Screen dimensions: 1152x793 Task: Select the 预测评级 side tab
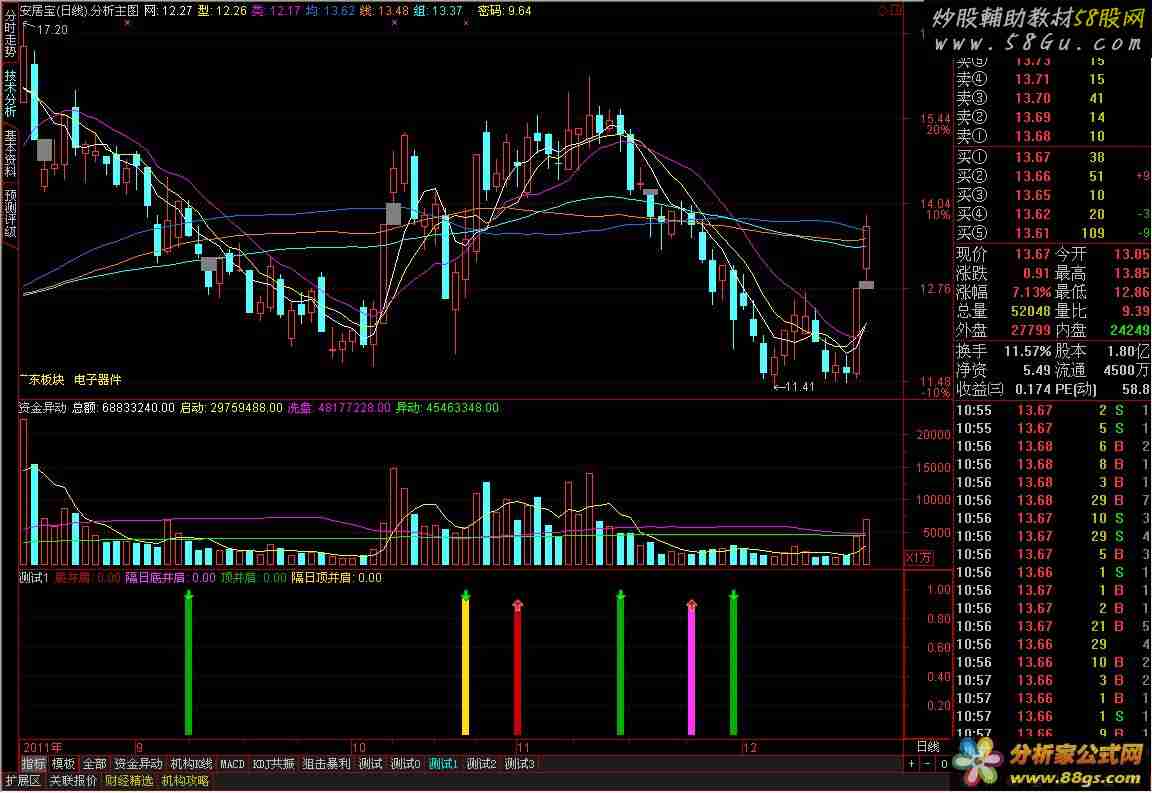pyautogui.click(x=10, y=213)
